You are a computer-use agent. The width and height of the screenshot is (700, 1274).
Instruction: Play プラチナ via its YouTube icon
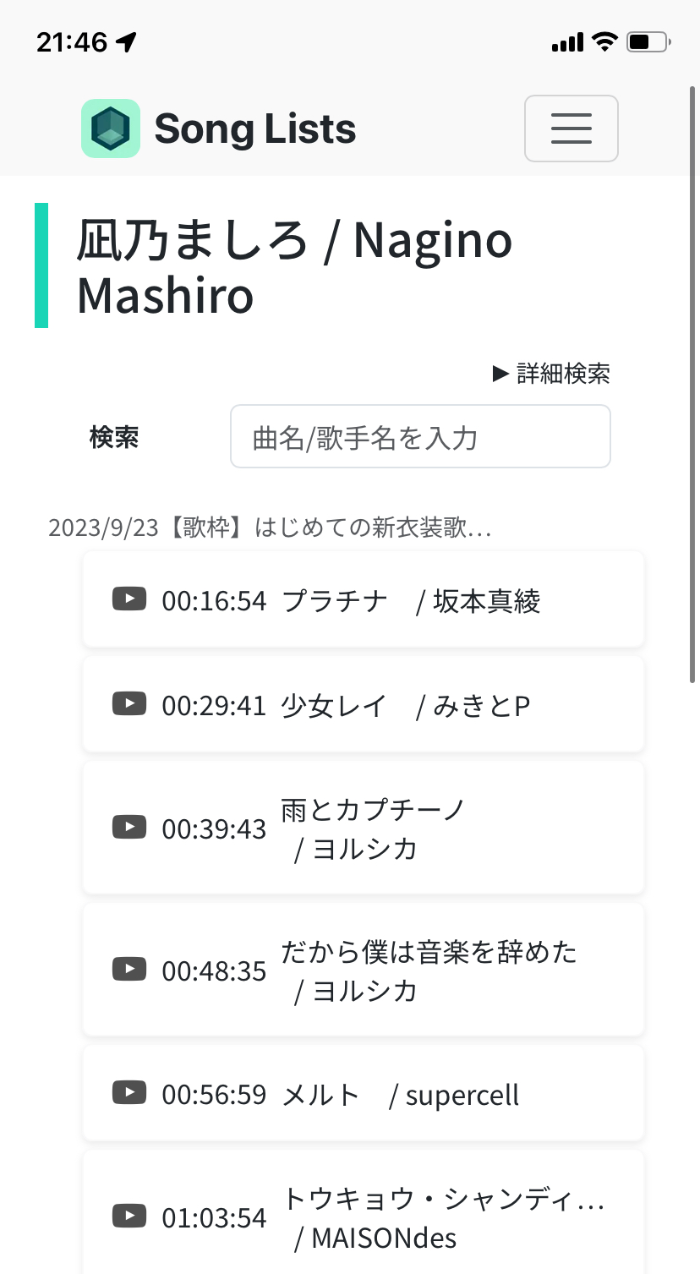coord(129,598)
